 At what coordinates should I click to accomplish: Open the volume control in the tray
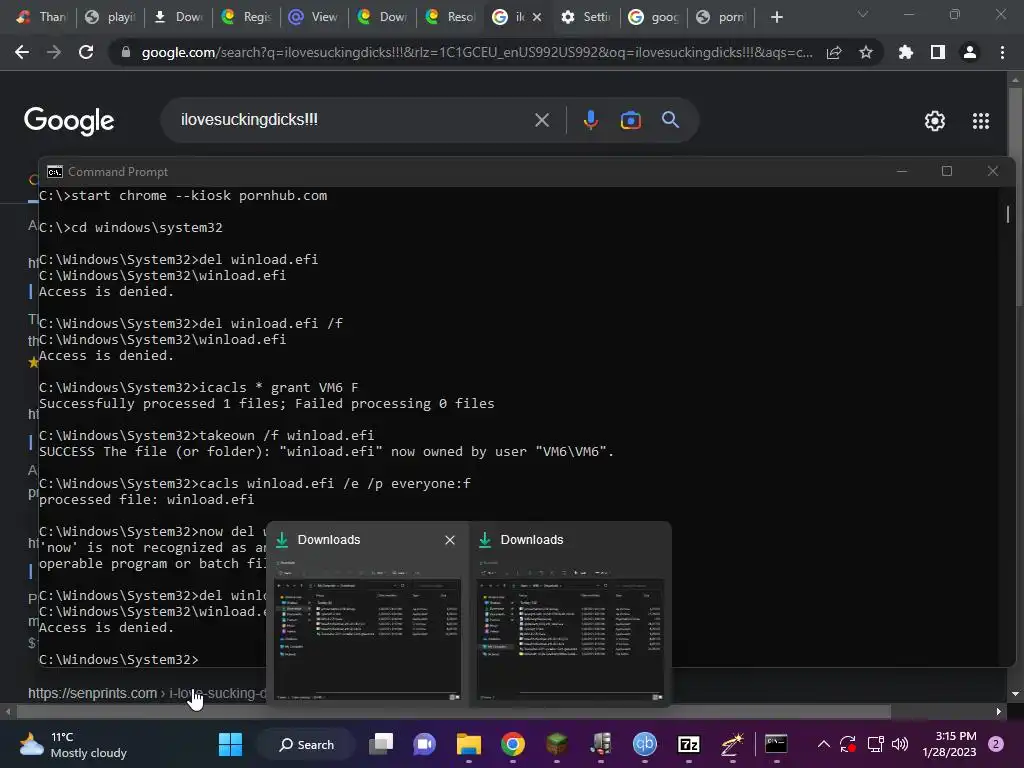tap(900, 744)
